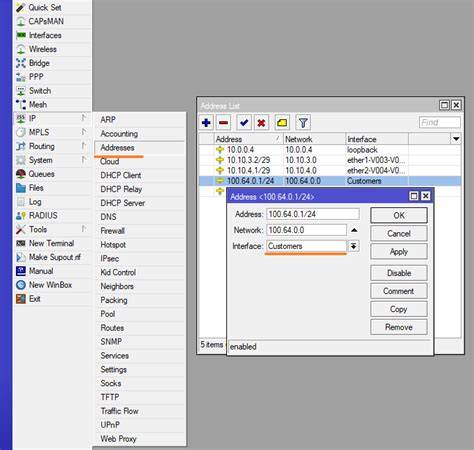Collapse Network field with up arrow

pos(354,230)
